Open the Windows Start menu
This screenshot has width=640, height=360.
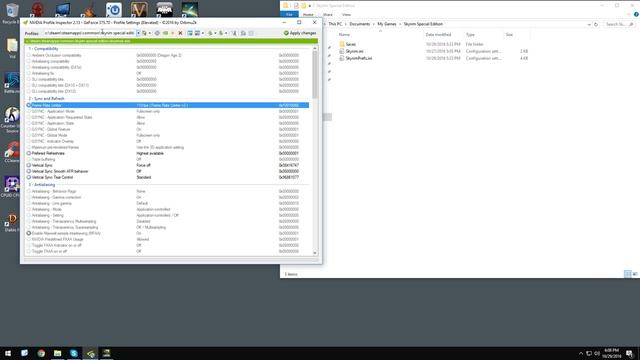point(8,353)
